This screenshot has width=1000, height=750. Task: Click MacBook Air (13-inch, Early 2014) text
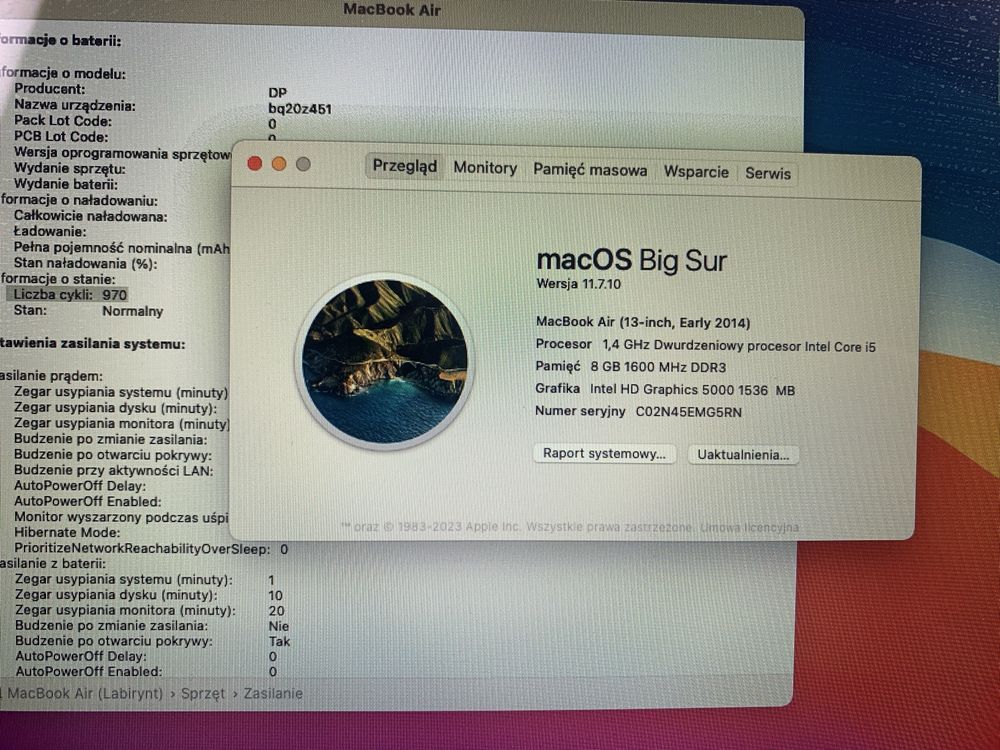643,323
